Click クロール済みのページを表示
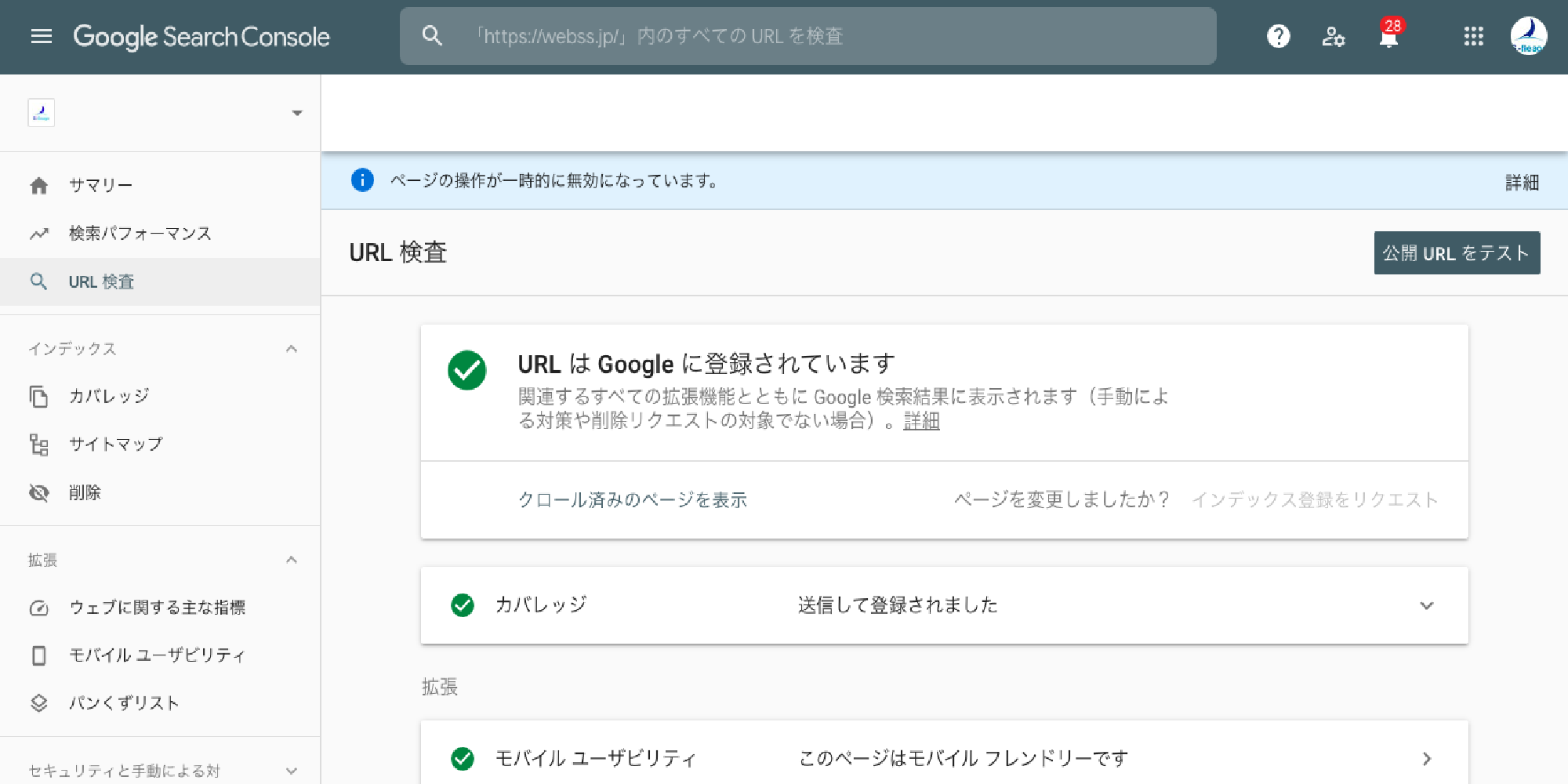The image size is (1568, 784). [633, 500]
